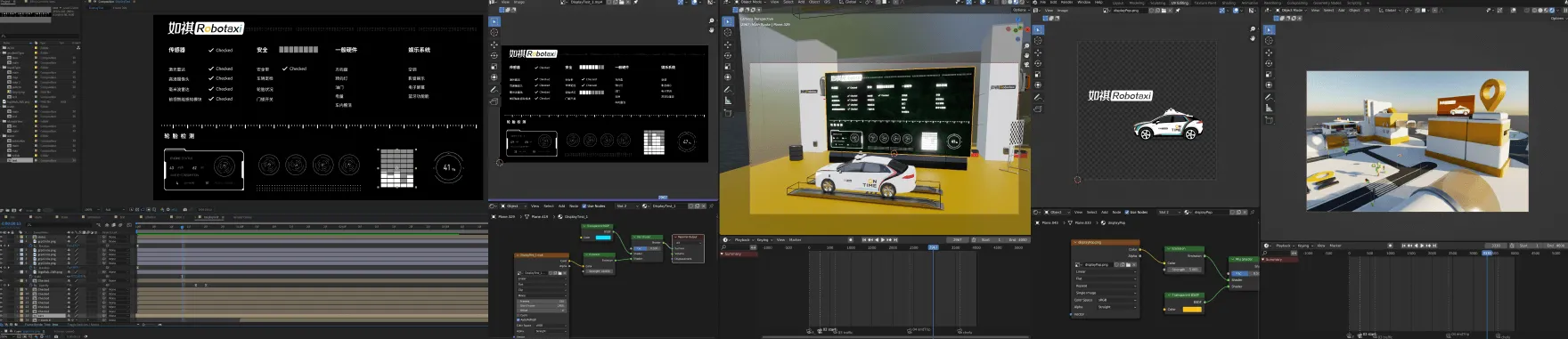The image size is (1568, 339).
Task: Select Scale tool in displayPop image editor
Action: pyautogui.click(x=1038, y=74)
